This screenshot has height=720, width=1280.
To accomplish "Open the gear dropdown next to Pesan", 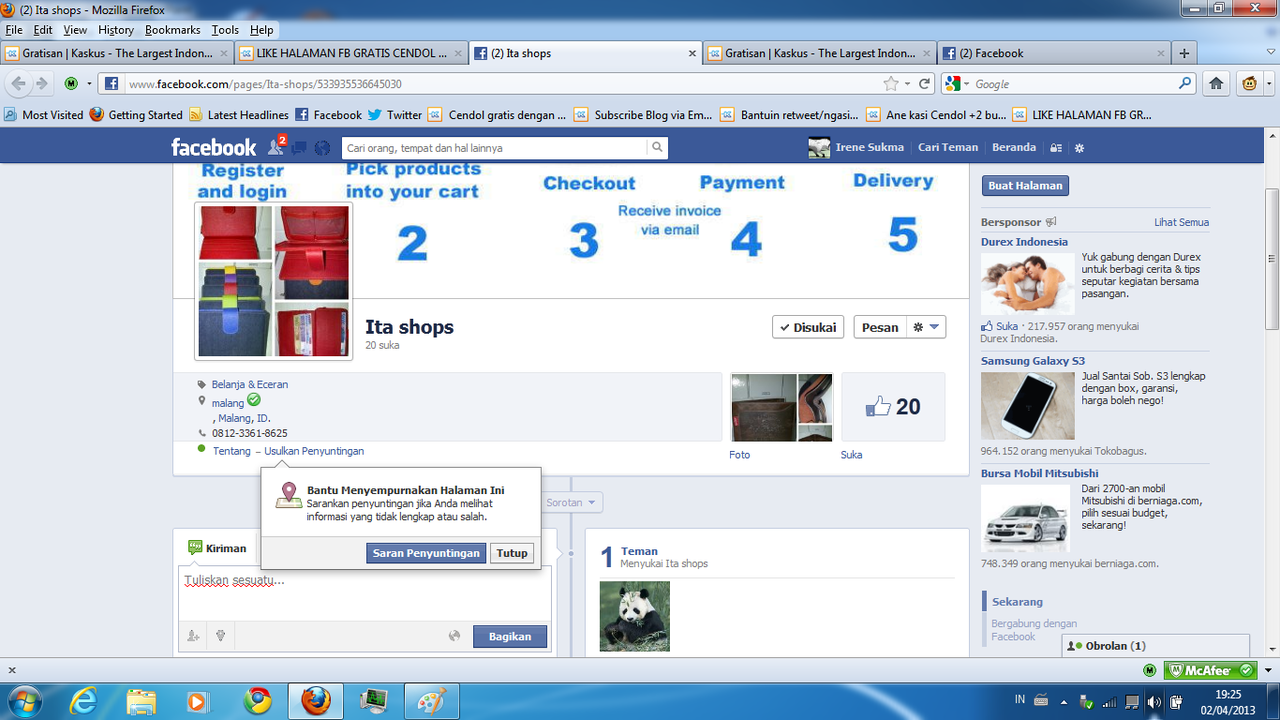I will tap(926, 327).
